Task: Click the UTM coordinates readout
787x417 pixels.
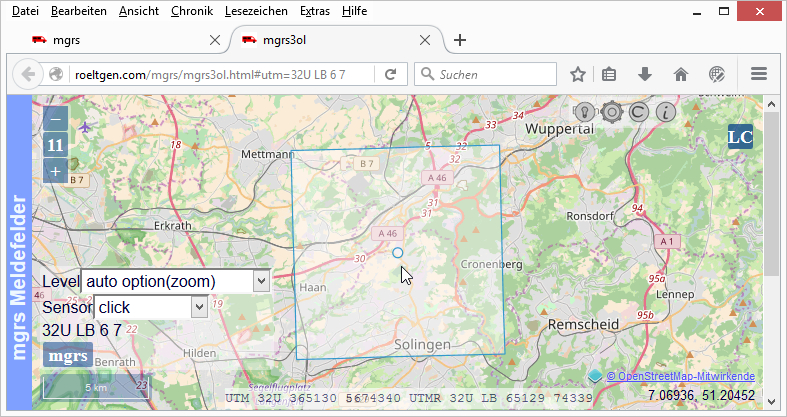Action: pos(409,398)
